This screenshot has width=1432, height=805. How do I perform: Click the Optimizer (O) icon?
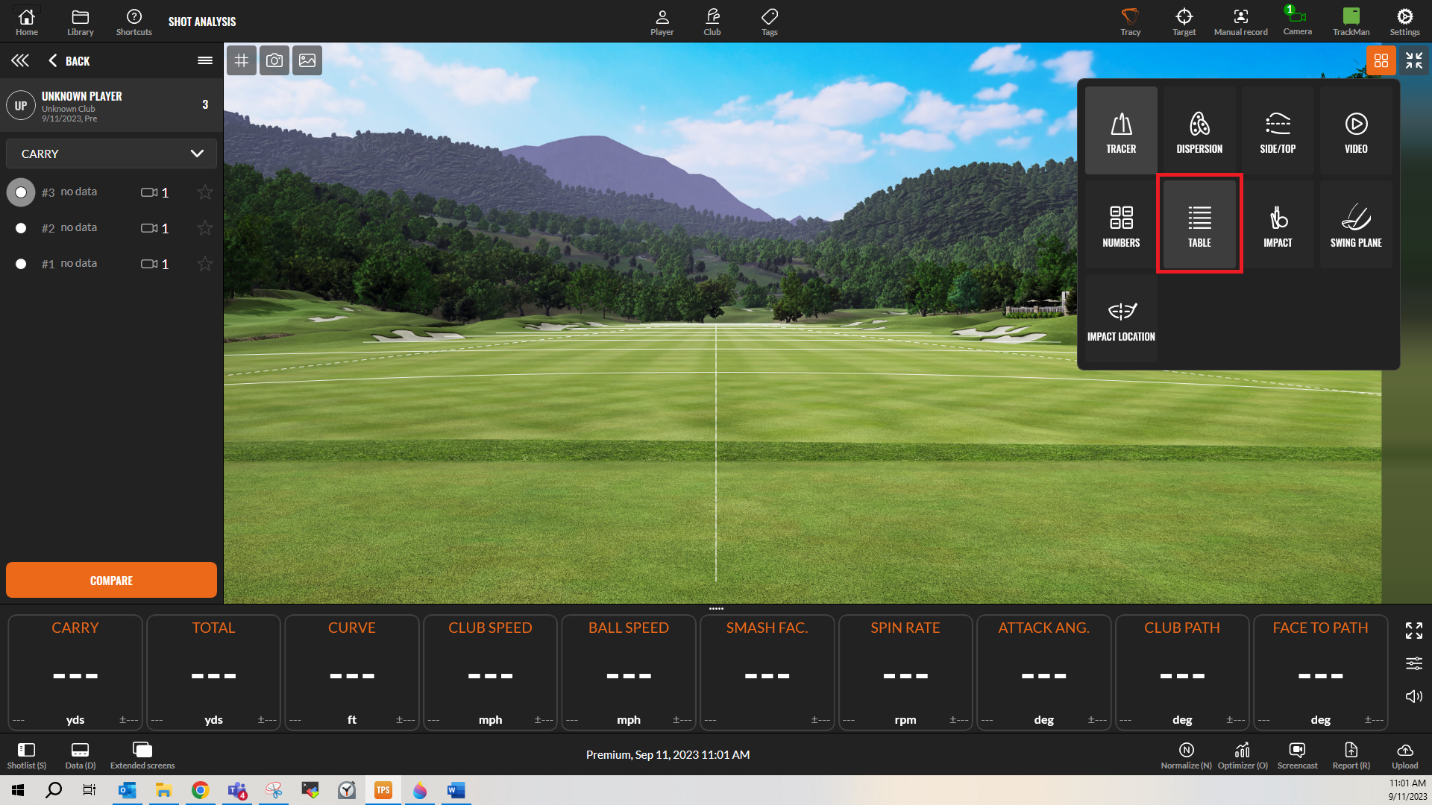point(1242,754)
